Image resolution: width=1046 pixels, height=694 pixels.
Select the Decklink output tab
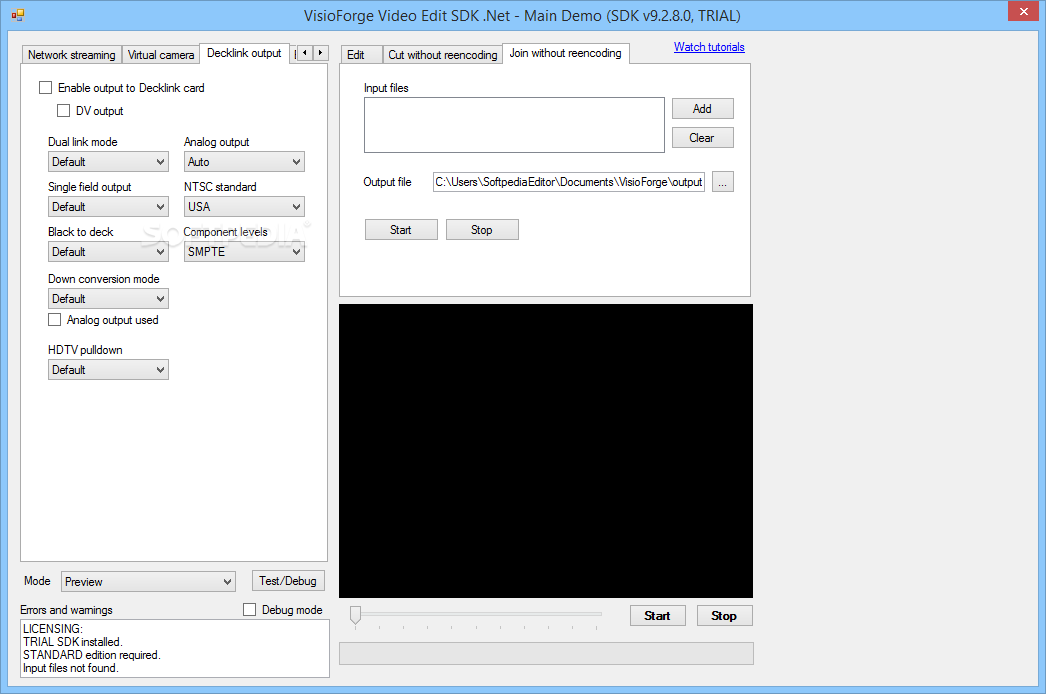click(x=244, y=53)
